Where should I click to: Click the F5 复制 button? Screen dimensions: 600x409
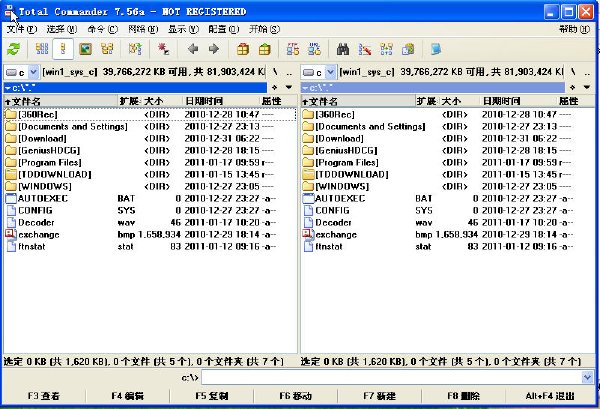pos(212,396)
